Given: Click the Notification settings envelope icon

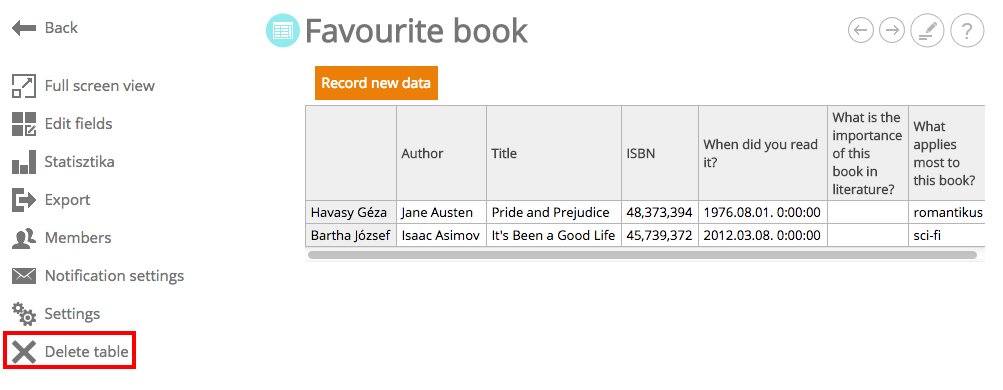Looking at the screenshot, I should point(24,276).
